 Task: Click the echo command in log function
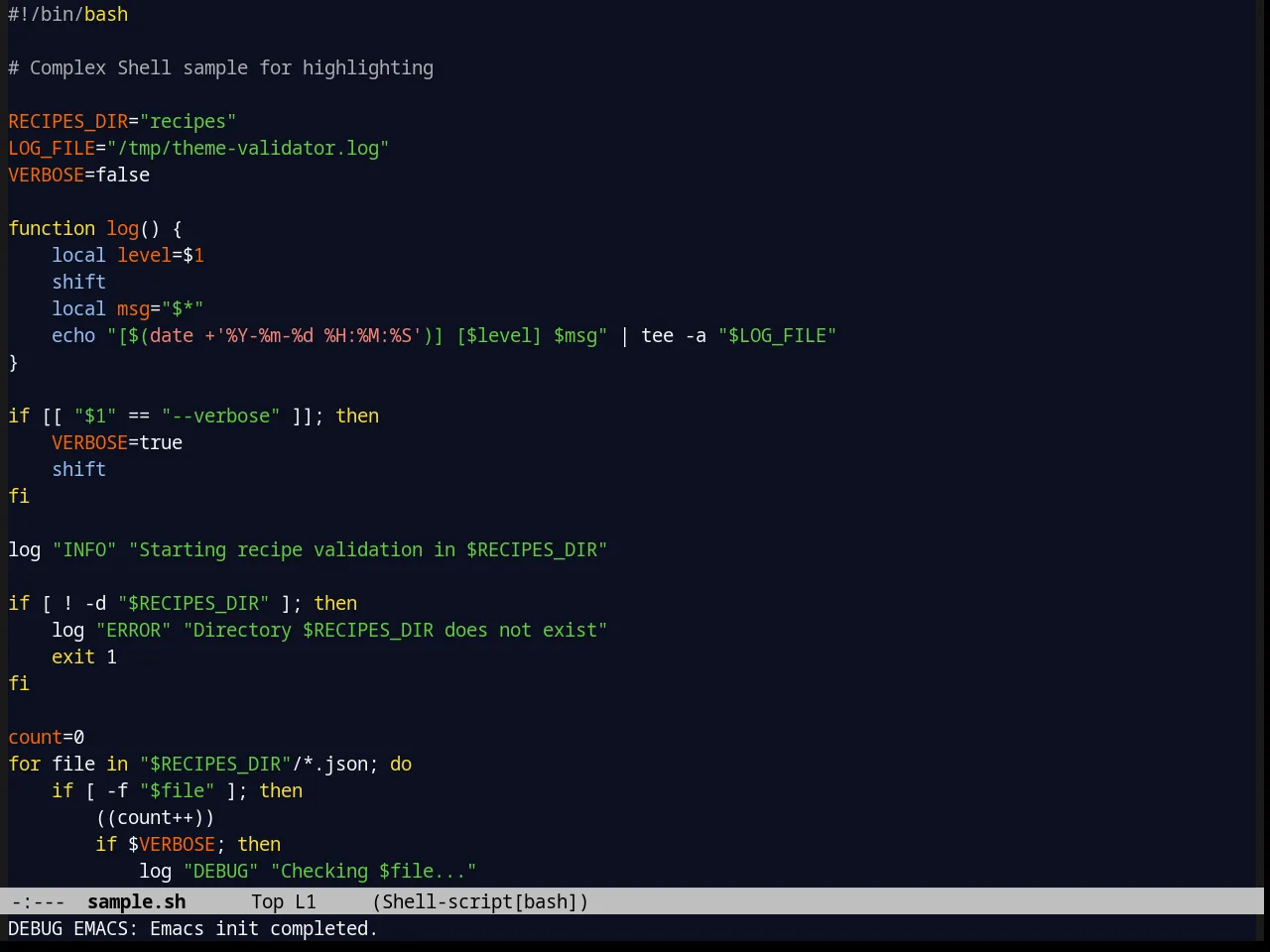coord(73,335)
